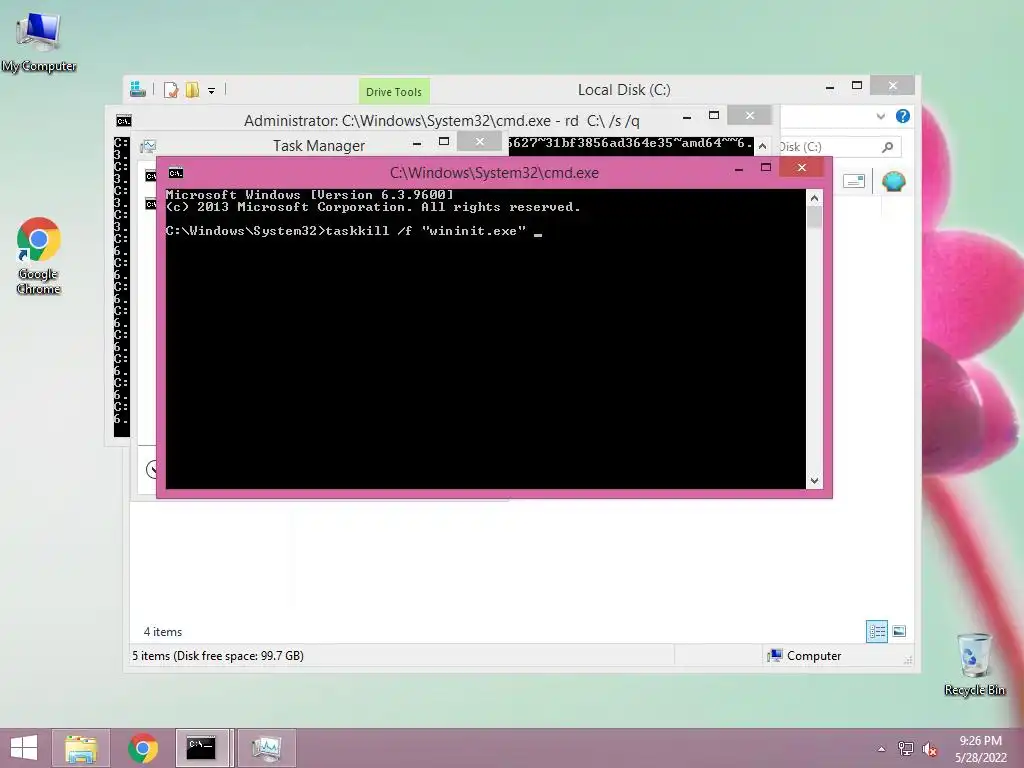Click the muted volume tray icon
This screenshot has height=768, width=1024.
tap(930, 748)
